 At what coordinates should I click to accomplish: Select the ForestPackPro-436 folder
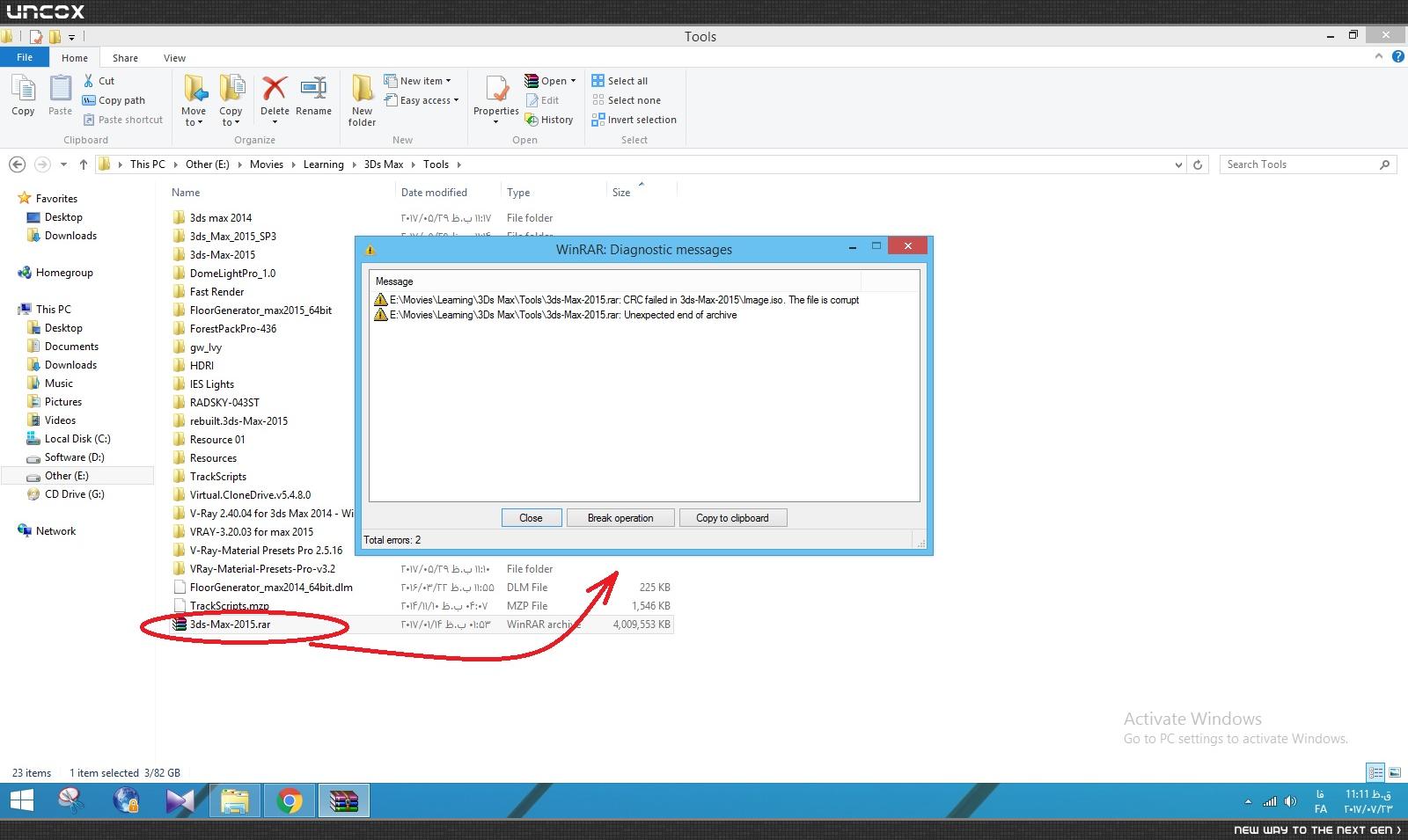233,329
